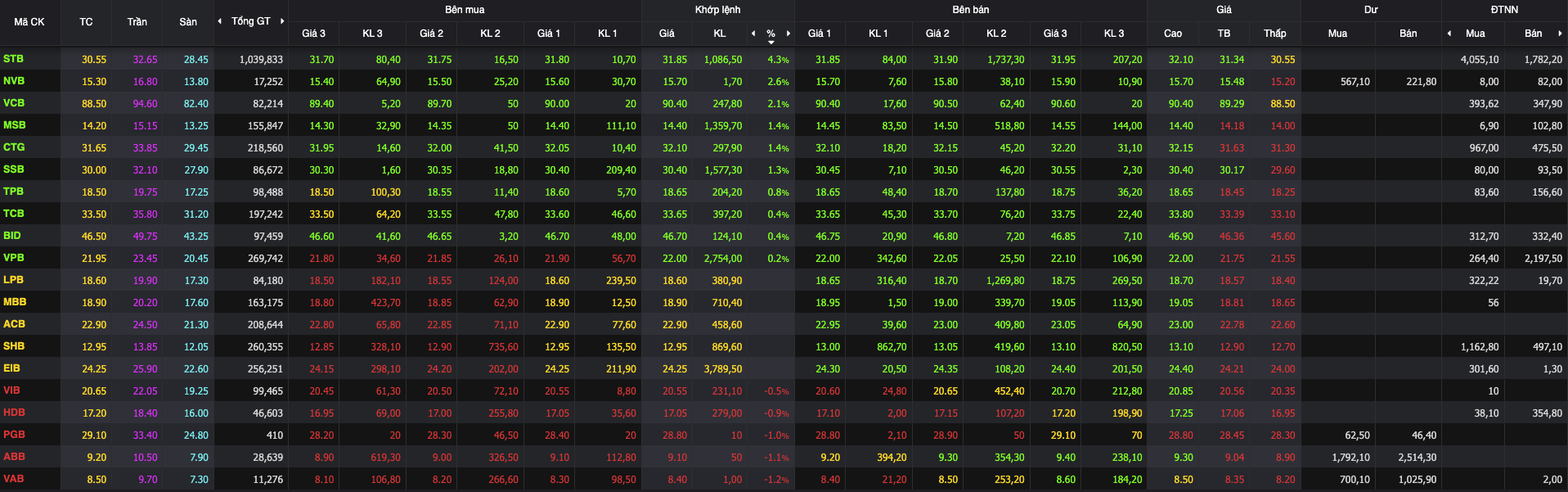
Task: Click the Sàn column header
Action: (x=188, y=22)
